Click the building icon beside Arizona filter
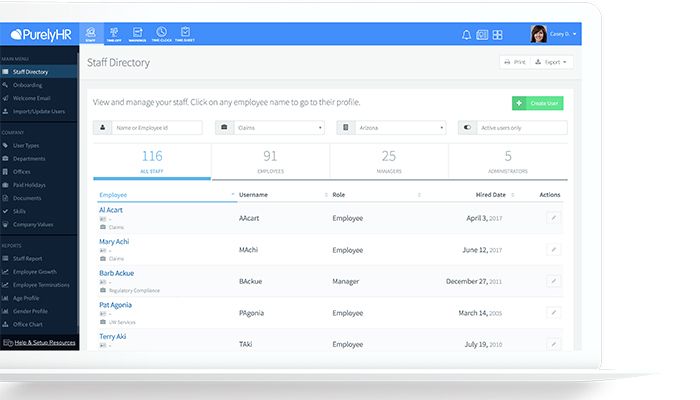This screenshot has width=700, height=400. pos(346,128)
